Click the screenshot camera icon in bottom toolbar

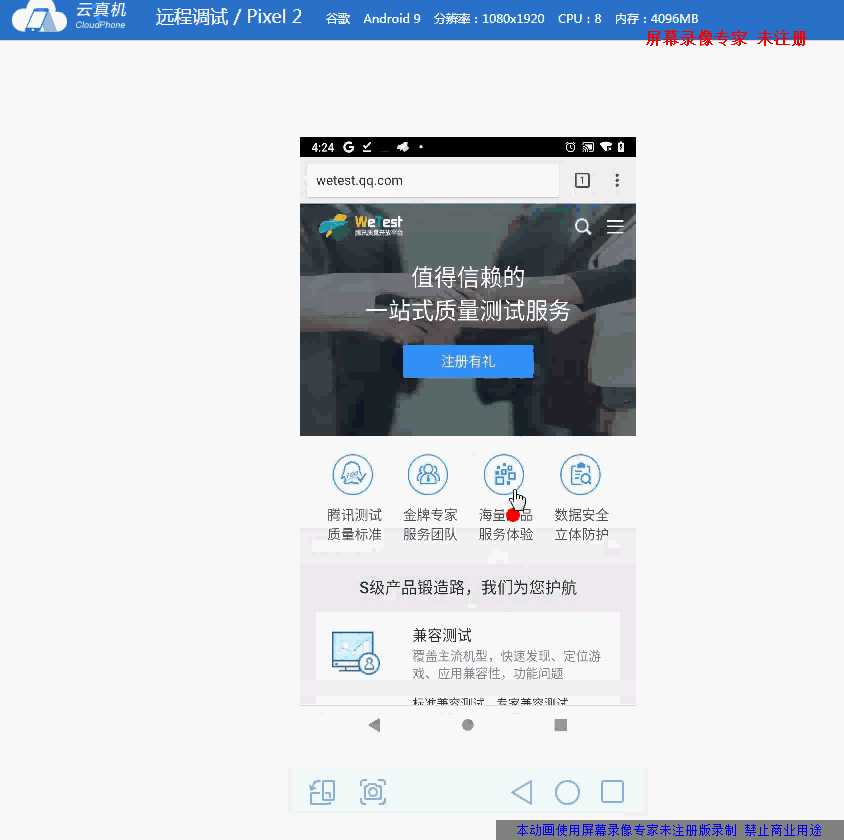pyautogui.click(x=373, y=792)
